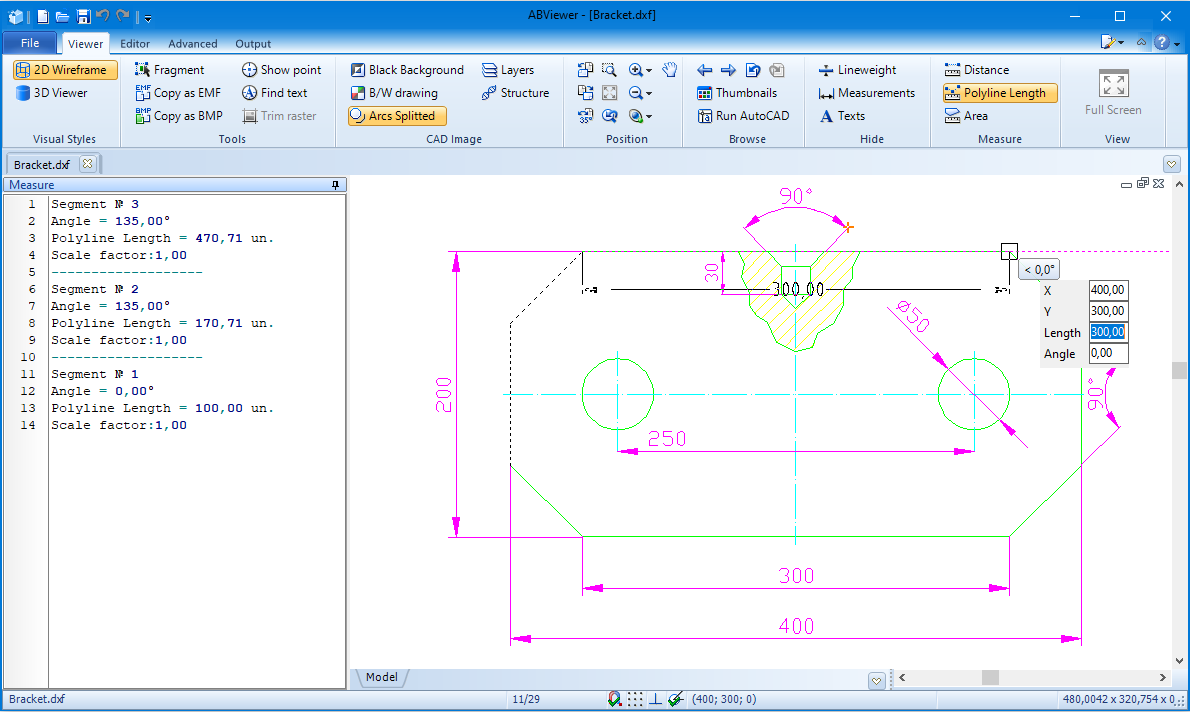1190x712 pixels.
Task: Click the Zoom out magnifier
Action: tap(635, 93)
